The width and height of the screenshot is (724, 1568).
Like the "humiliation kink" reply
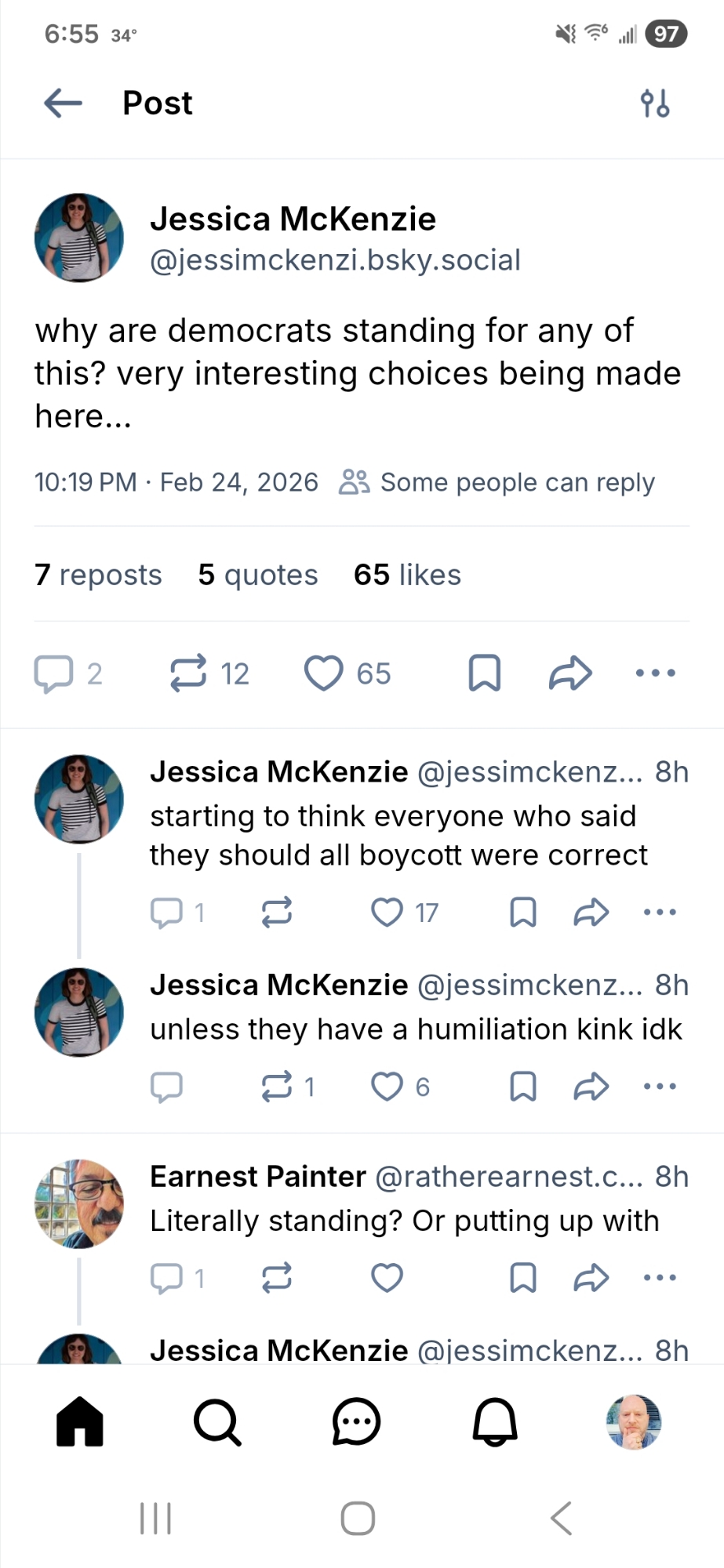pyautogui.click(x=387, y=1087)
